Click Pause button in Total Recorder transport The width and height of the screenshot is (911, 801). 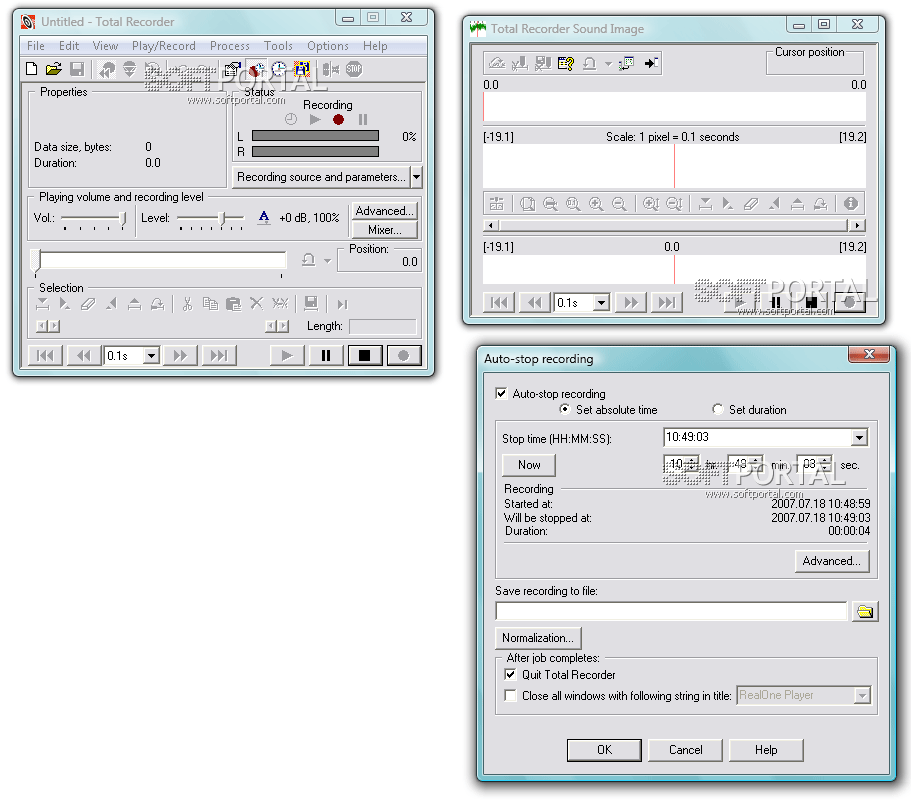tap(326, 355)
